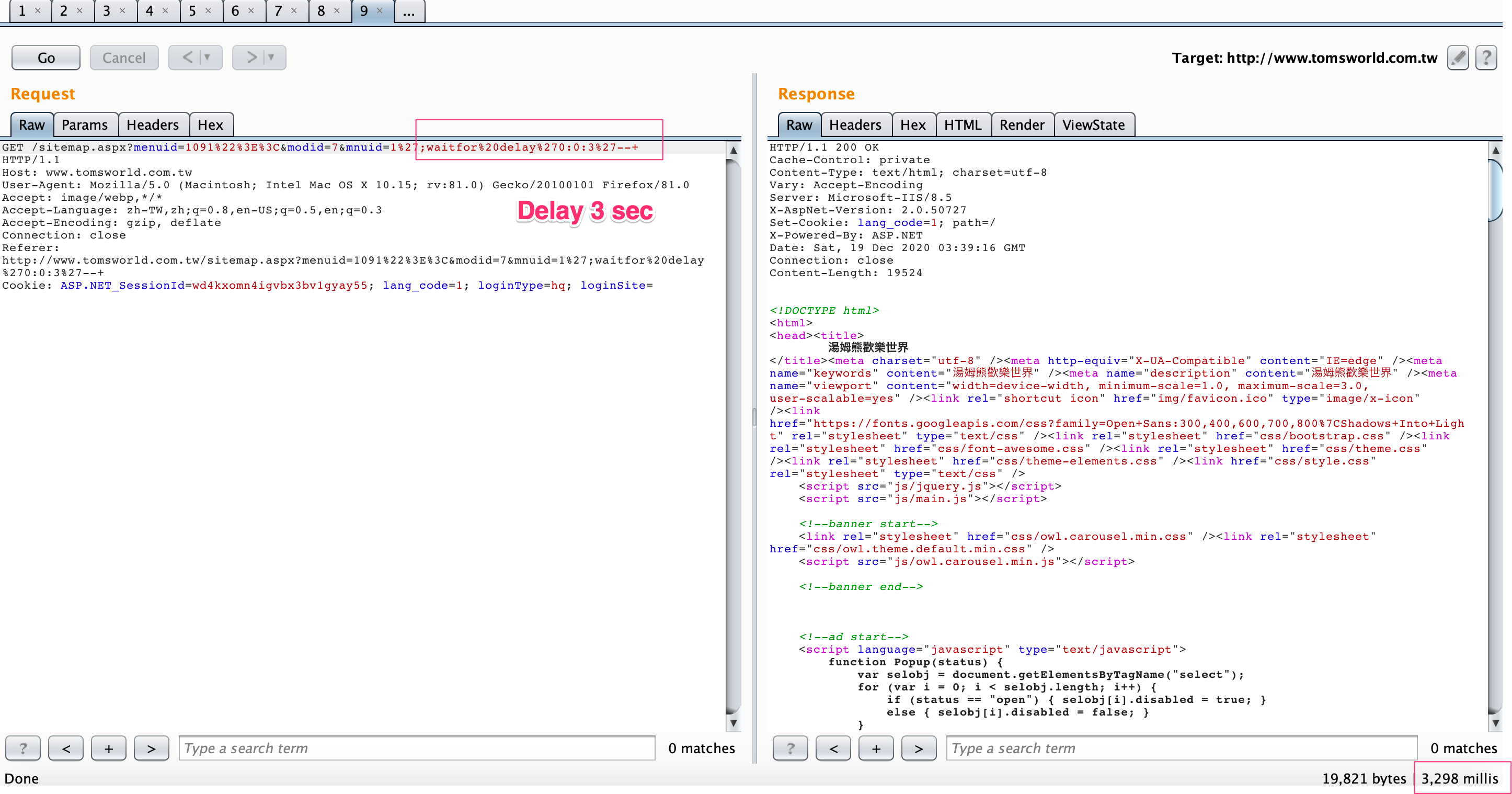Open the Response ViewState tab
Image resolution: width=1512 pixels, height=794 pixels.
(x=1094, y=124)
